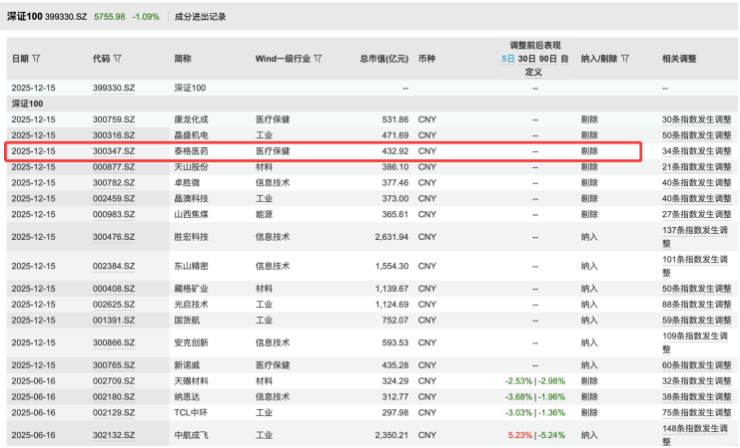Select the 30日 performance period
This screenshot has height=448, width=740.
point(526,59)
